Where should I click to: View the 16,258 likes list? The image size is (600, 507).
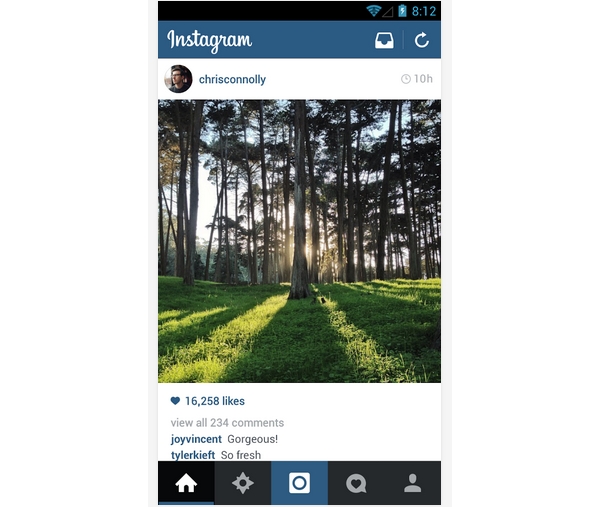215,401
